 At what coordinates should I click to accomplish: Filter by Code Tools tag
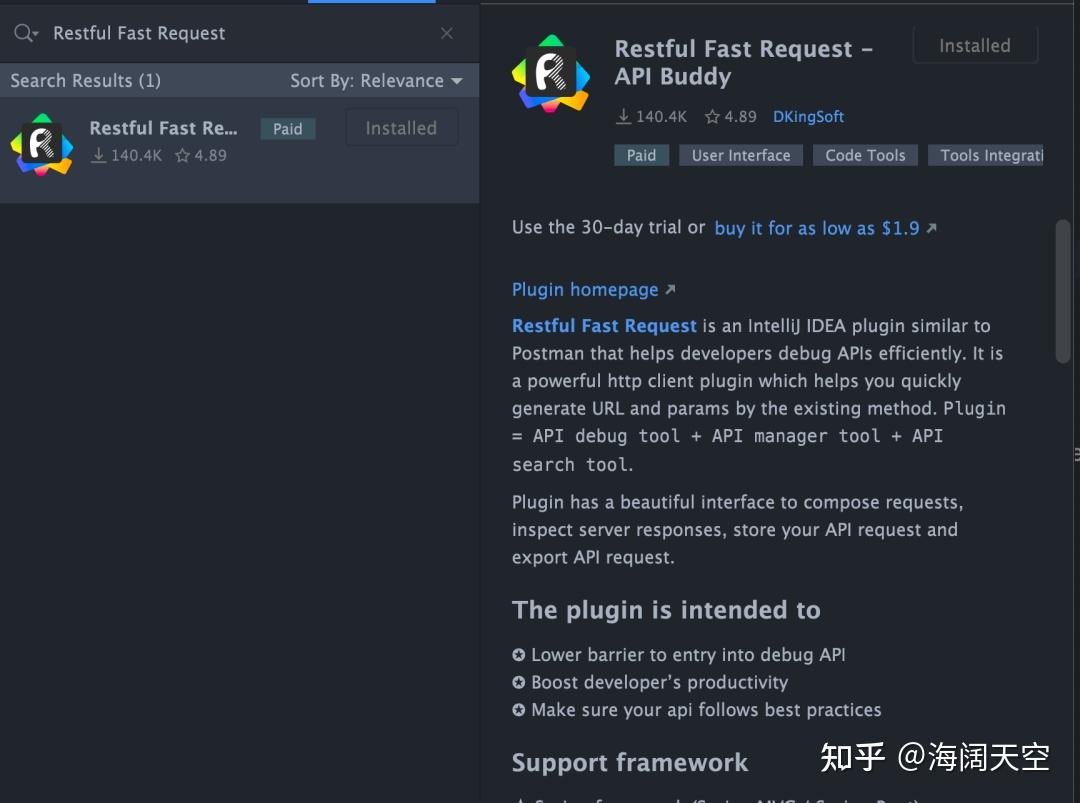[865, 156]
